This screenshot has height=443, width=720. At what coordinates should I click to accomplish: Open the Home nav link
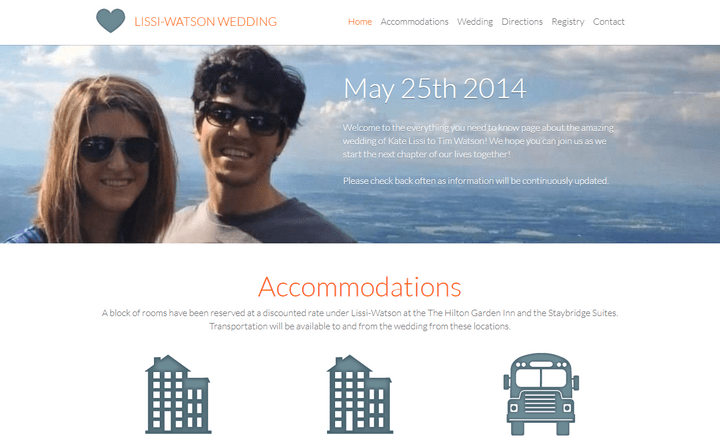point(360,22)
